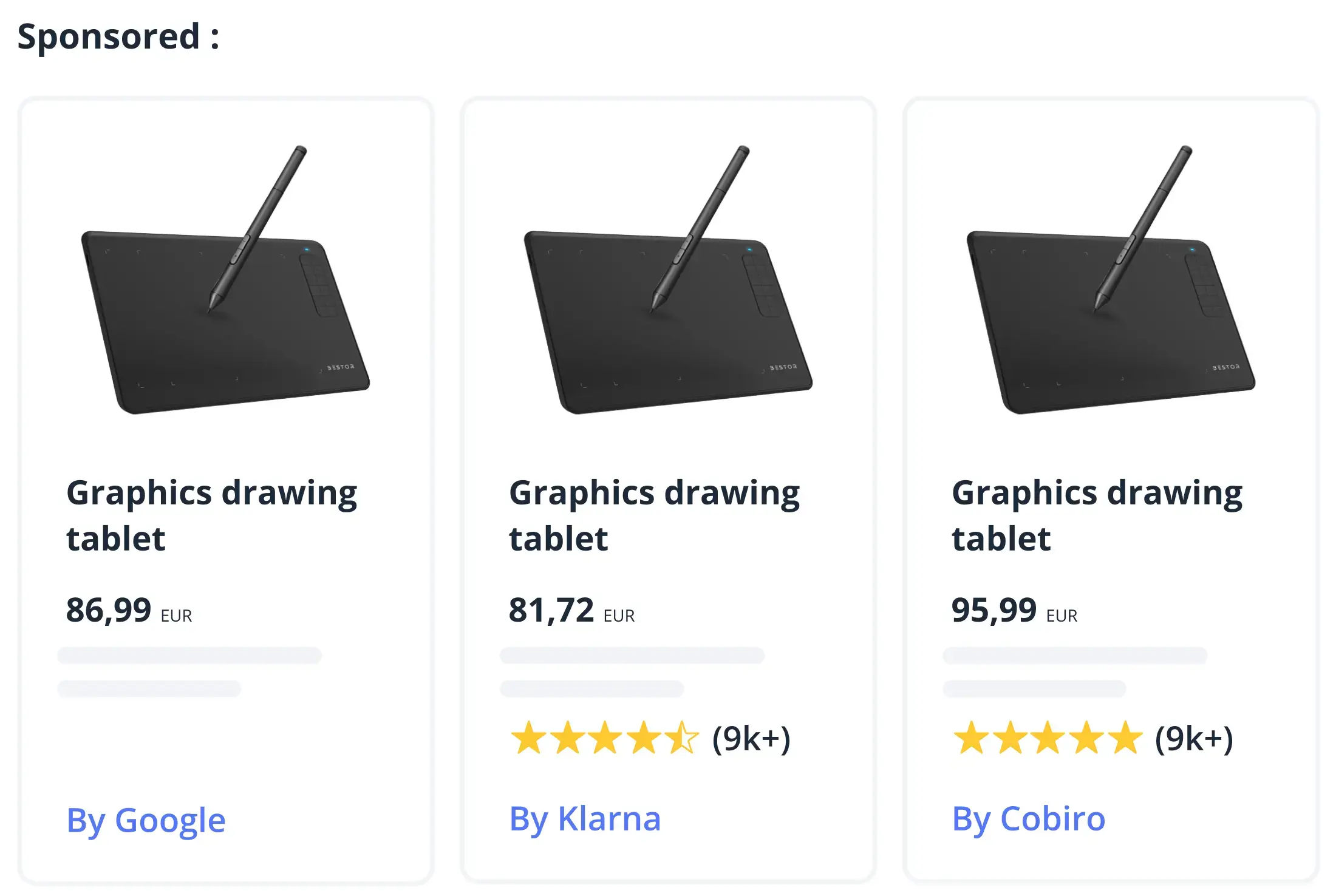Follow the By Cobiro link
The width and height of the screenshot is (1336, 896).
[1028, 819]
